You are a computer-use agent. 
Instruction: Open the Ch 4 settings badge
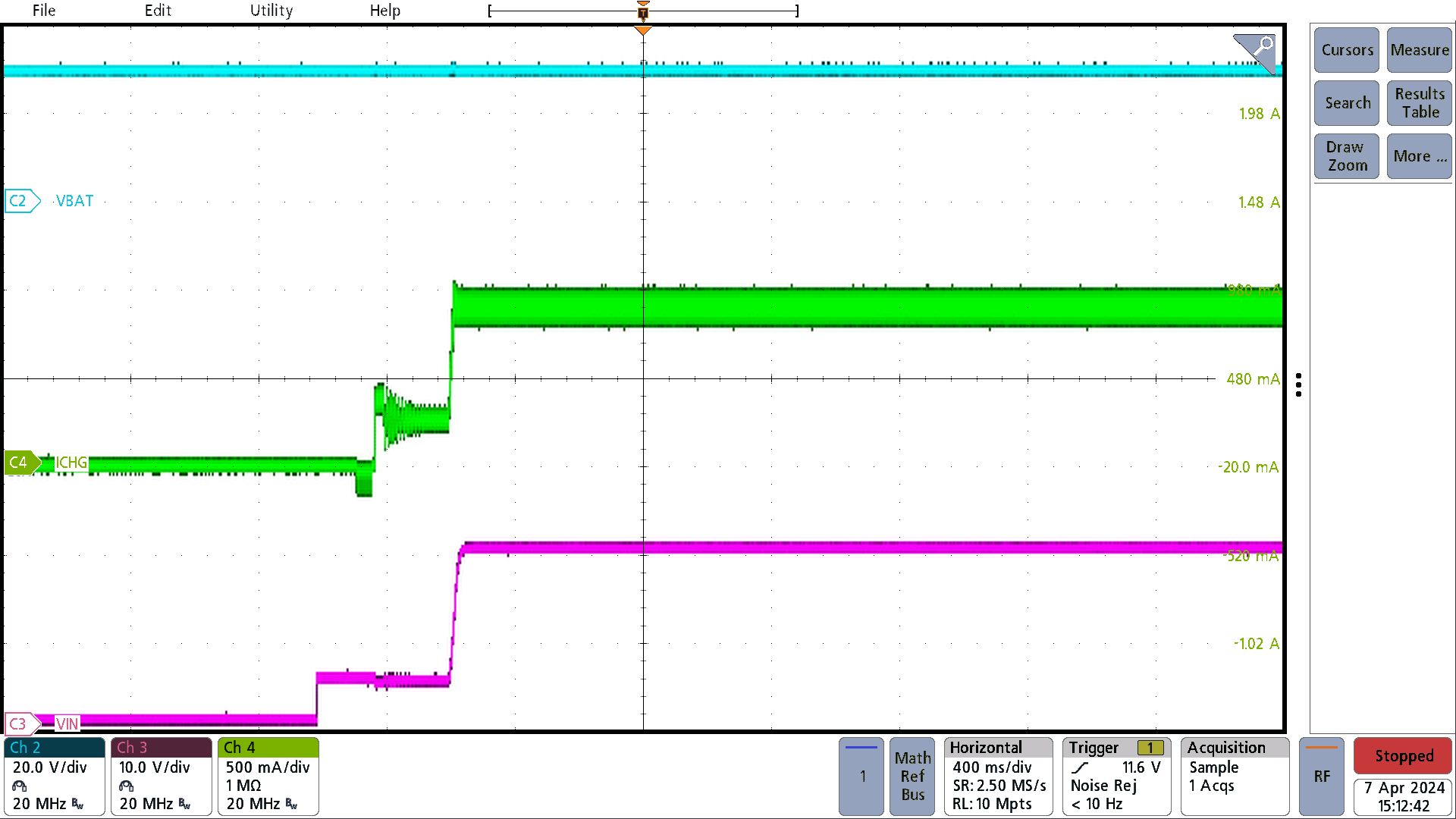tap(268, 777)
